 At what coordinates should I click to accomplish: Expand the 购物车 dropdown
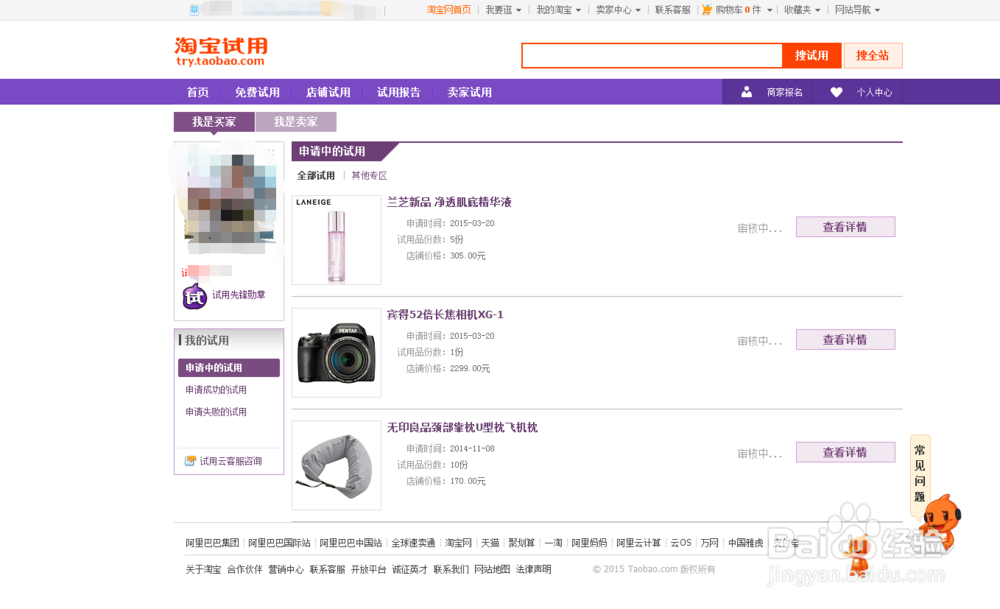pyautogui.click(x=744, y=10)
